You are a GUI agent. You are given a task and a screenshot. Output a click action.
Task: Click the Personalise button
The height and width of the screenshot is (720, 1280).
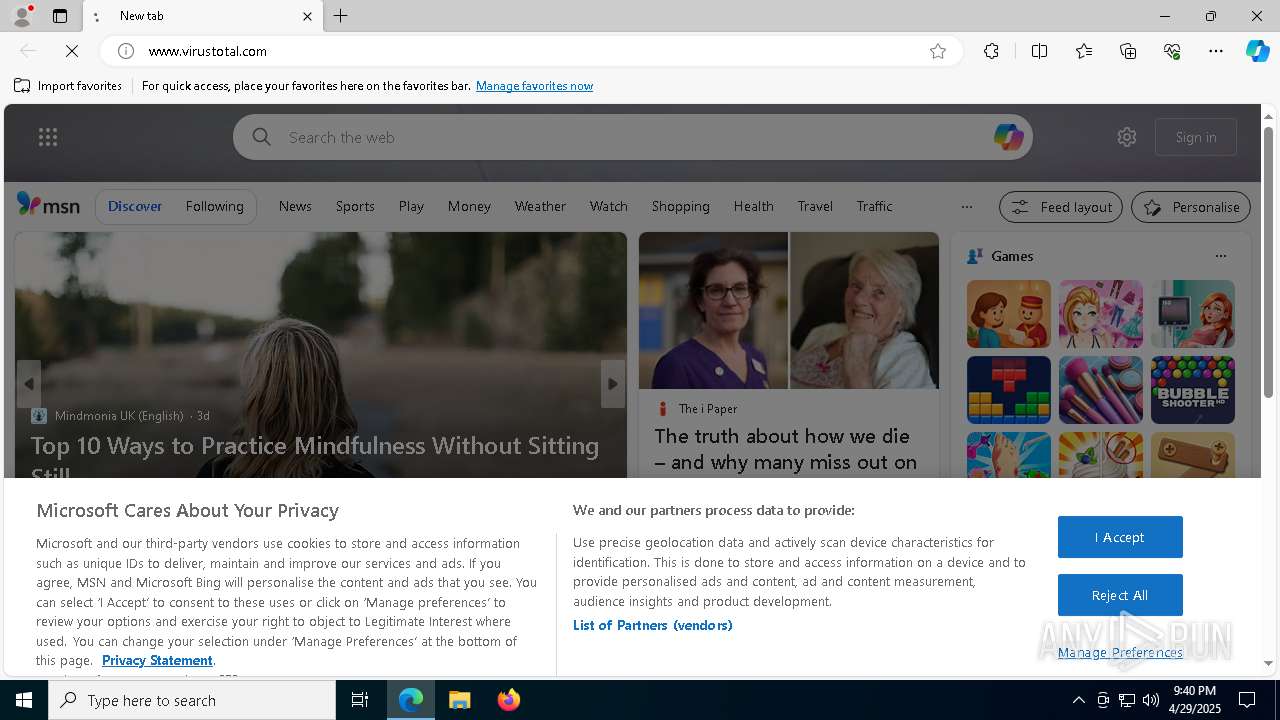1191,207
